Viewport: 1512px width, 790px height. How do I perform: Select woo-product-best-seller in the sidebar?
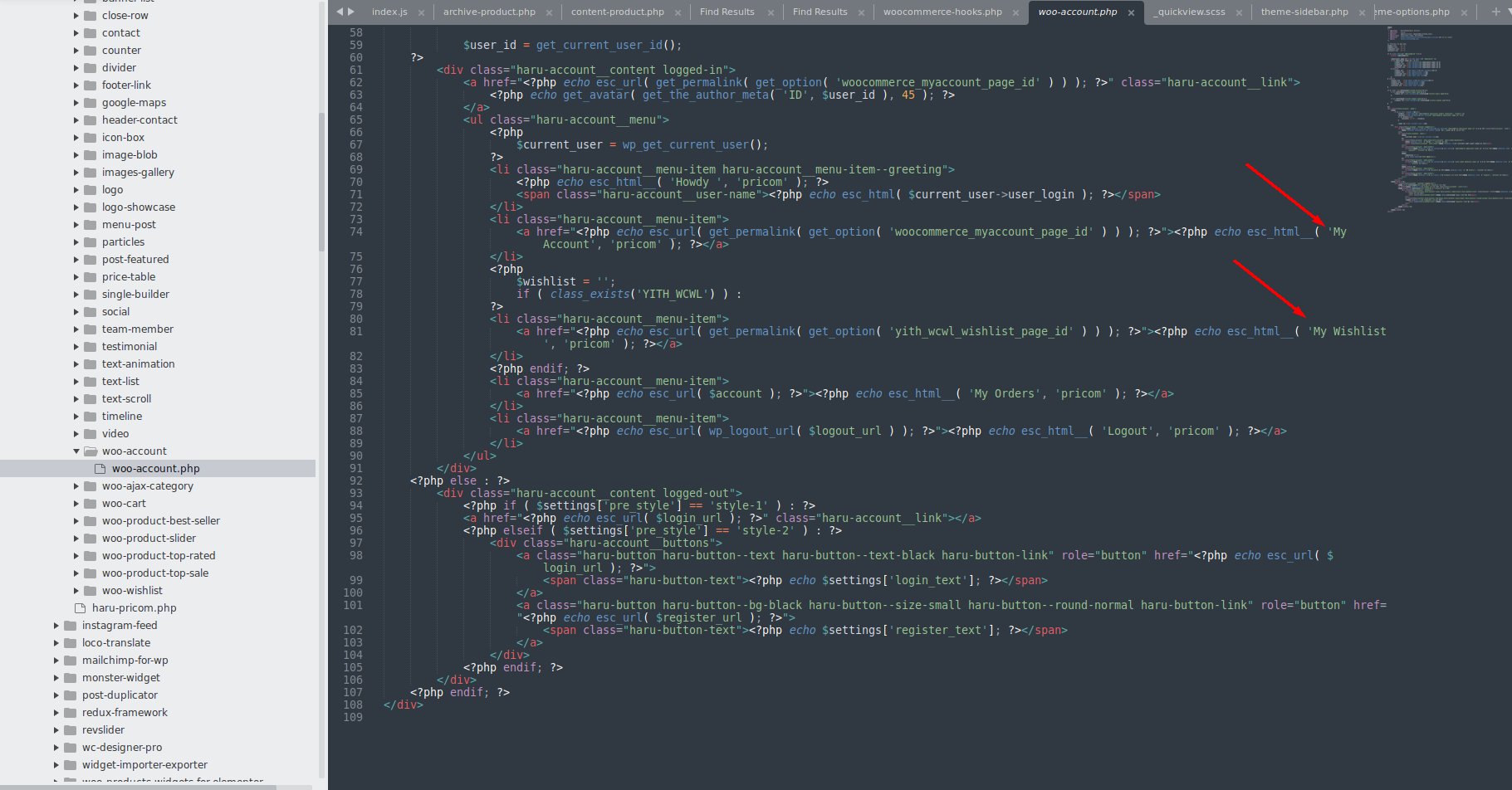161,520
